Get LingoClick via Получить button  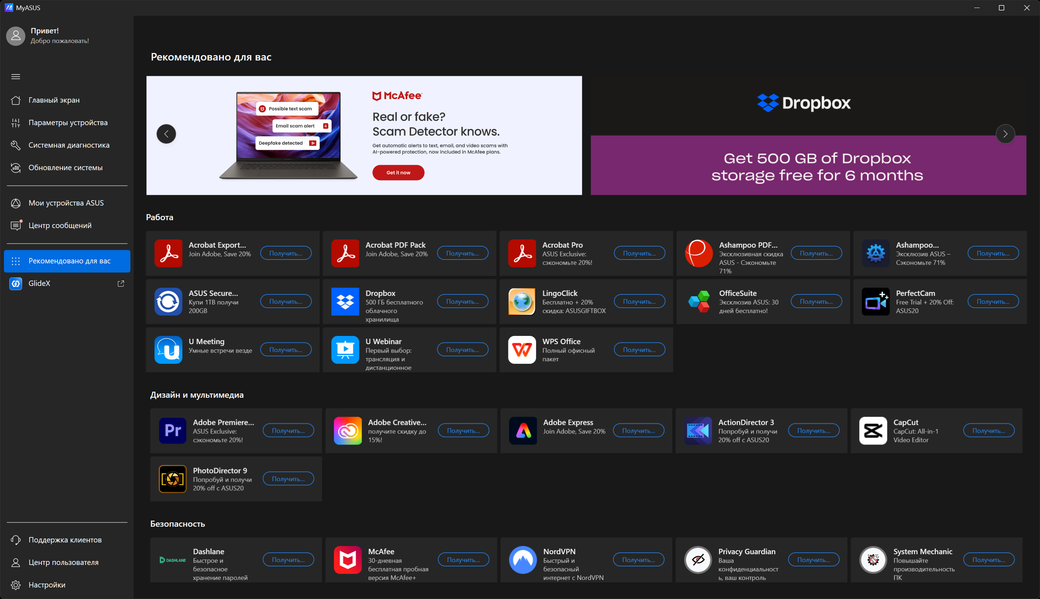(639, 302)
